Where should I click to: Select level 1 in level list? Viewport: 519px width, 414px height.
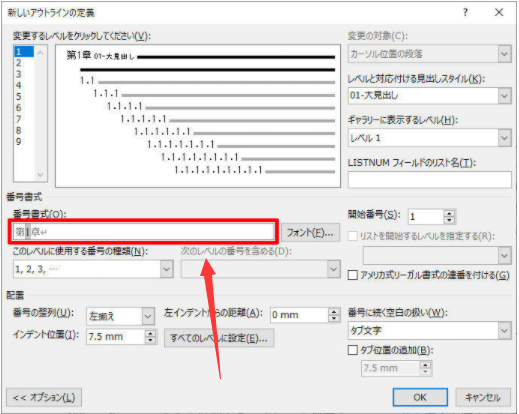click(24, 52)
